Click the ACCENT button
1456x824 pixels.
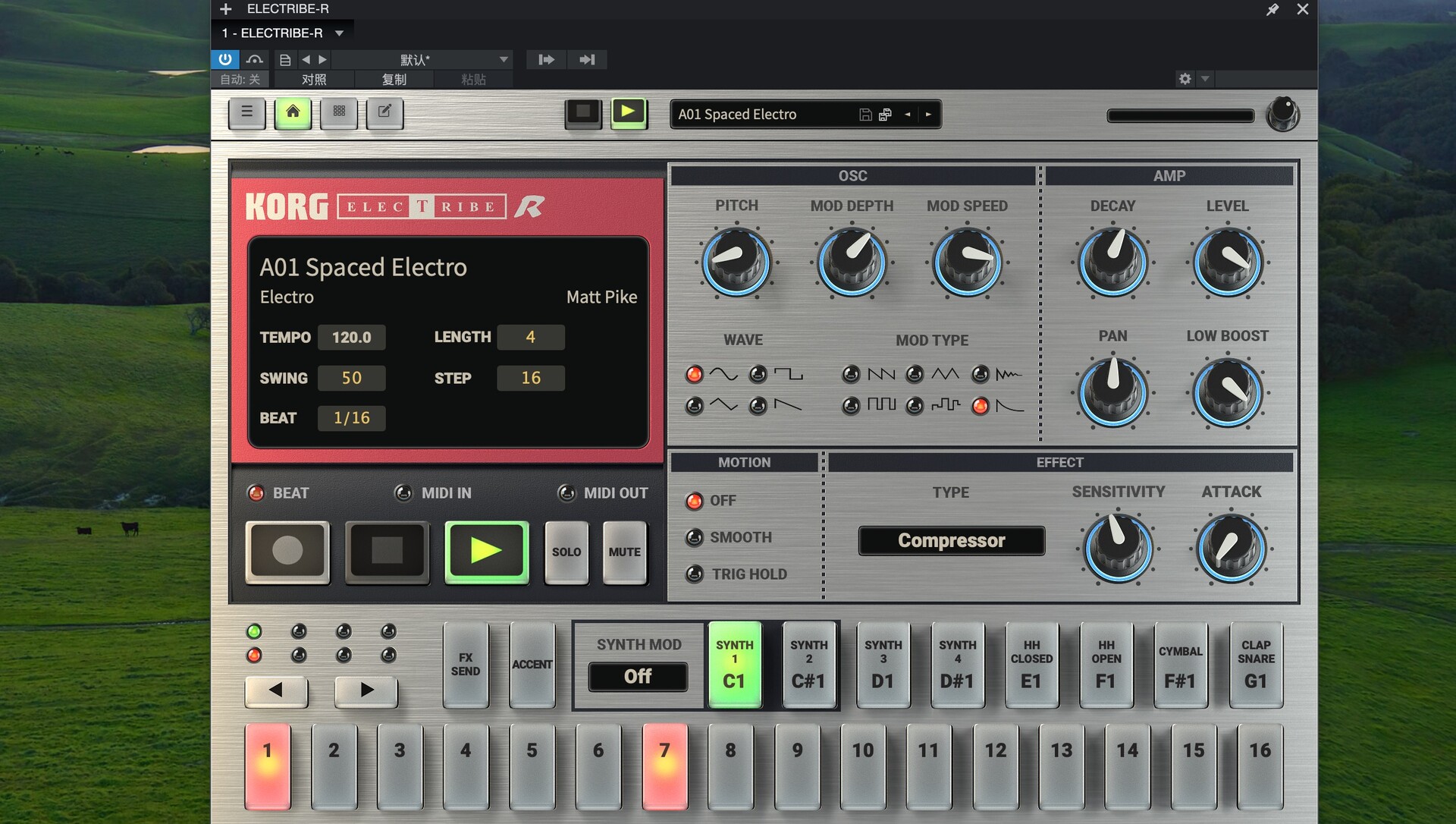click(x=532, y=665)
